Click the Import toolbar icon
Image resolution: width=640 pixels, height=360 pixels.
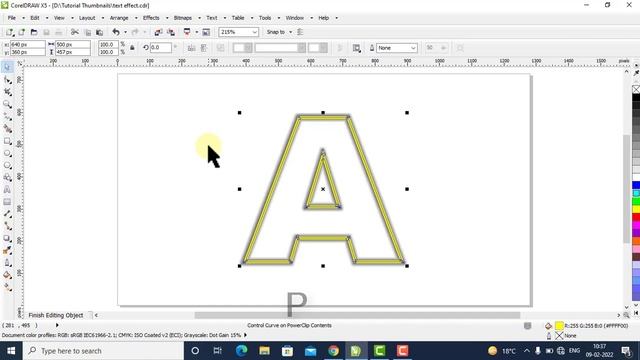[x=158, y=32]
